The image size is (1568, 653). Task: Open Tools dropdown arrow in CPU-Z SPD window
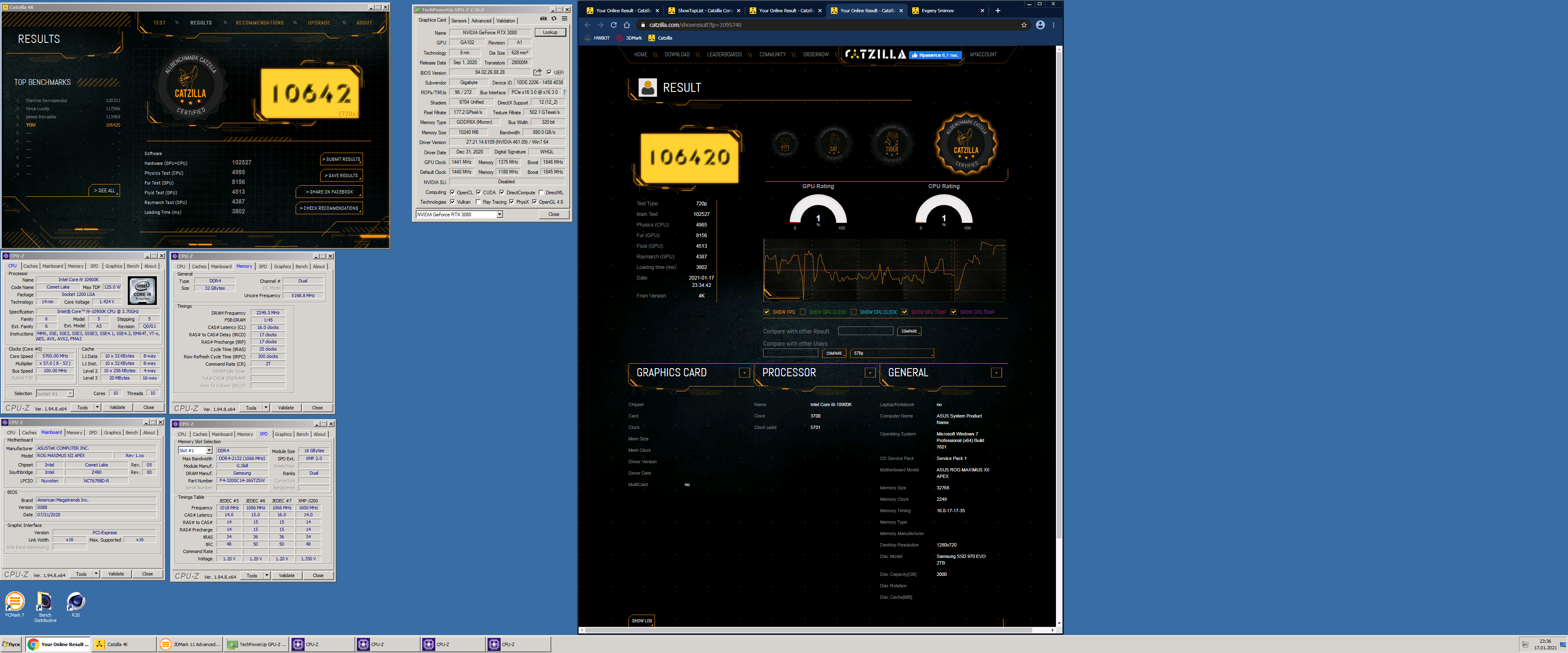pyautogui.click(x=267, y=575)
